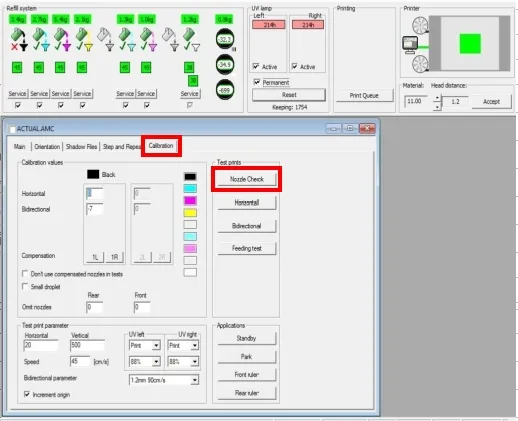Image resolution: width=518 pixels, height=421 pixels.
Task: Click the Nozzle Check button
Action: [247, 179]
